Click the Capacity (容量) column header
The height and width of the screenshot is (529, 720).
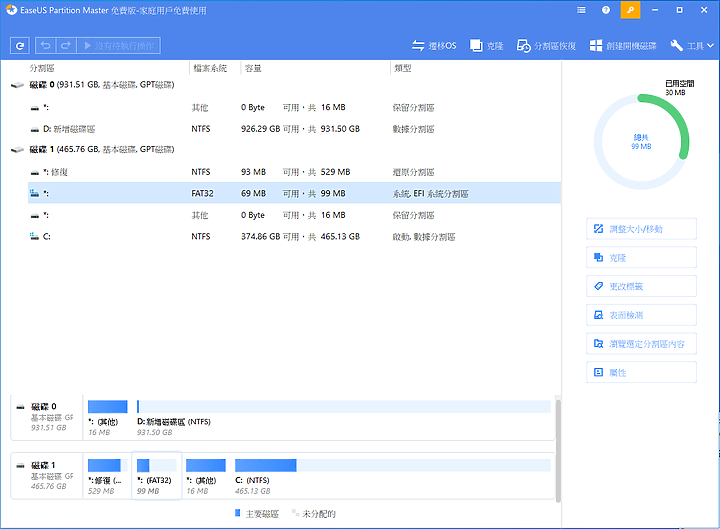tap(253, 68)
